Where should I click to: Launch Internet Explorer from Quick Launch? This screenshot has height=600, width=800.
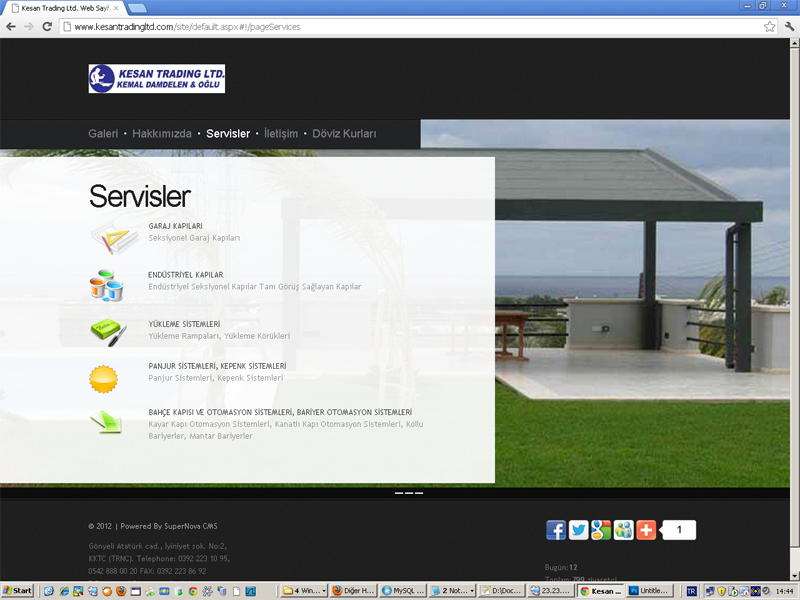[64, 591]
